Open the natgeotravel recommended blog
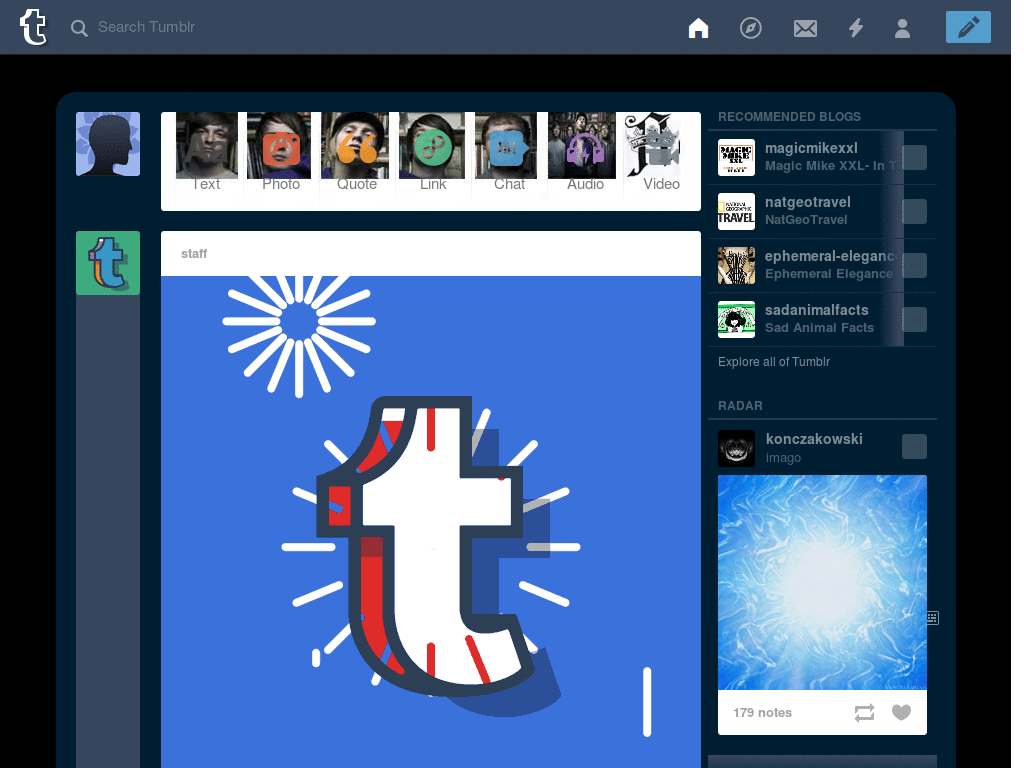Image resolution: width=1024 pixels, height=768 pixels. coord(808,202)
